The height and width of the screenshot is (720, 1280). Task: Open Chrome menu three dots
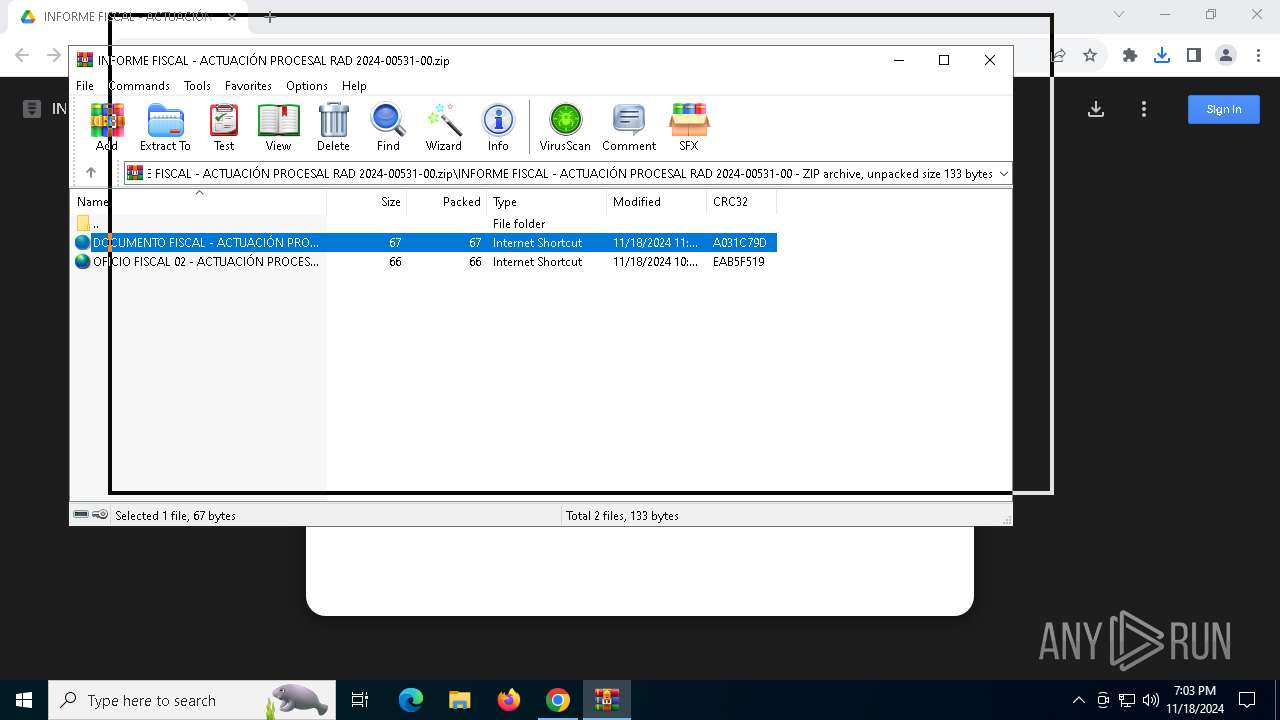[x=1258, y=55]
